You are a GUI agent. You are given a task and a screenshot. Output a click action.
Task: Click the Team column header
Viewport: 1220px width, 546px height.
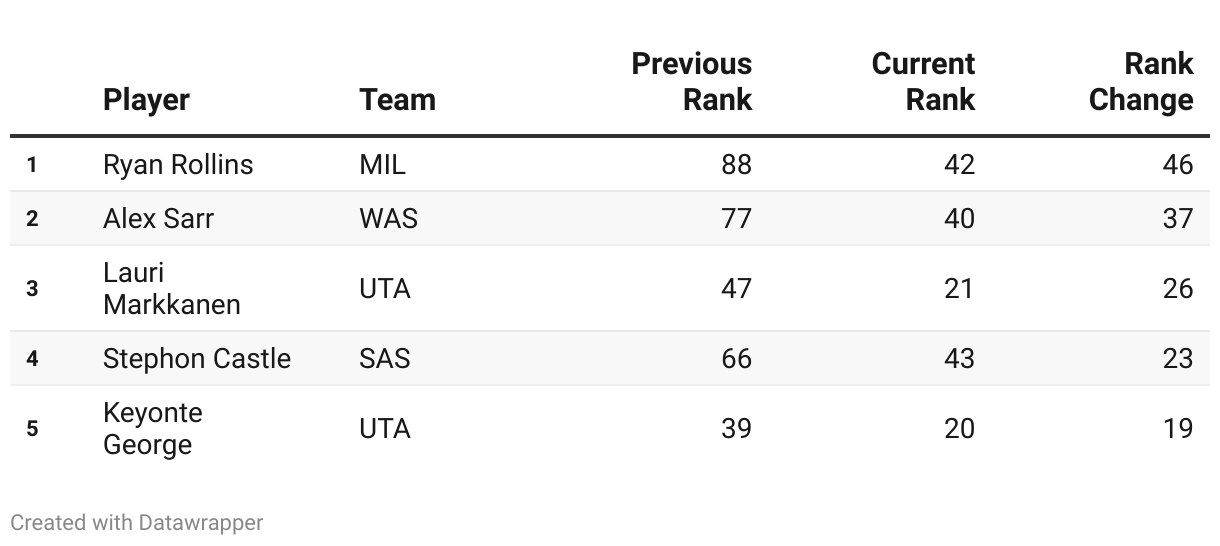click(397, 100)
